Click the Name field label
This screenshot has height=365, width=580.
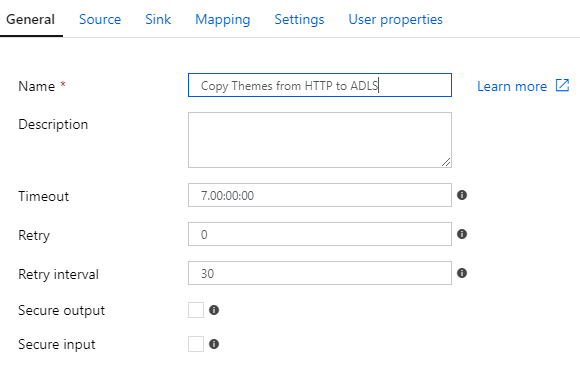[x=37, y=86]
